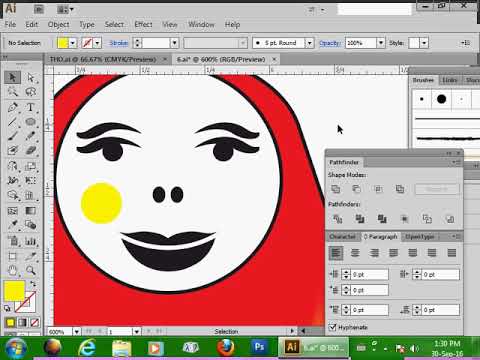Image resolution: width=480 pixels, height=360 pixels.
Task: Select the Blend tool
Action: [31, 225]
